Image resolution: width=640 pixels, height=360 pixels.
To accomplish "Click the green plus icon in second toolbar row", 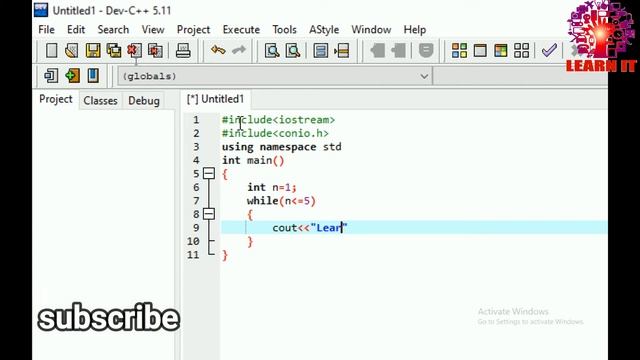I will coord(72,76).
